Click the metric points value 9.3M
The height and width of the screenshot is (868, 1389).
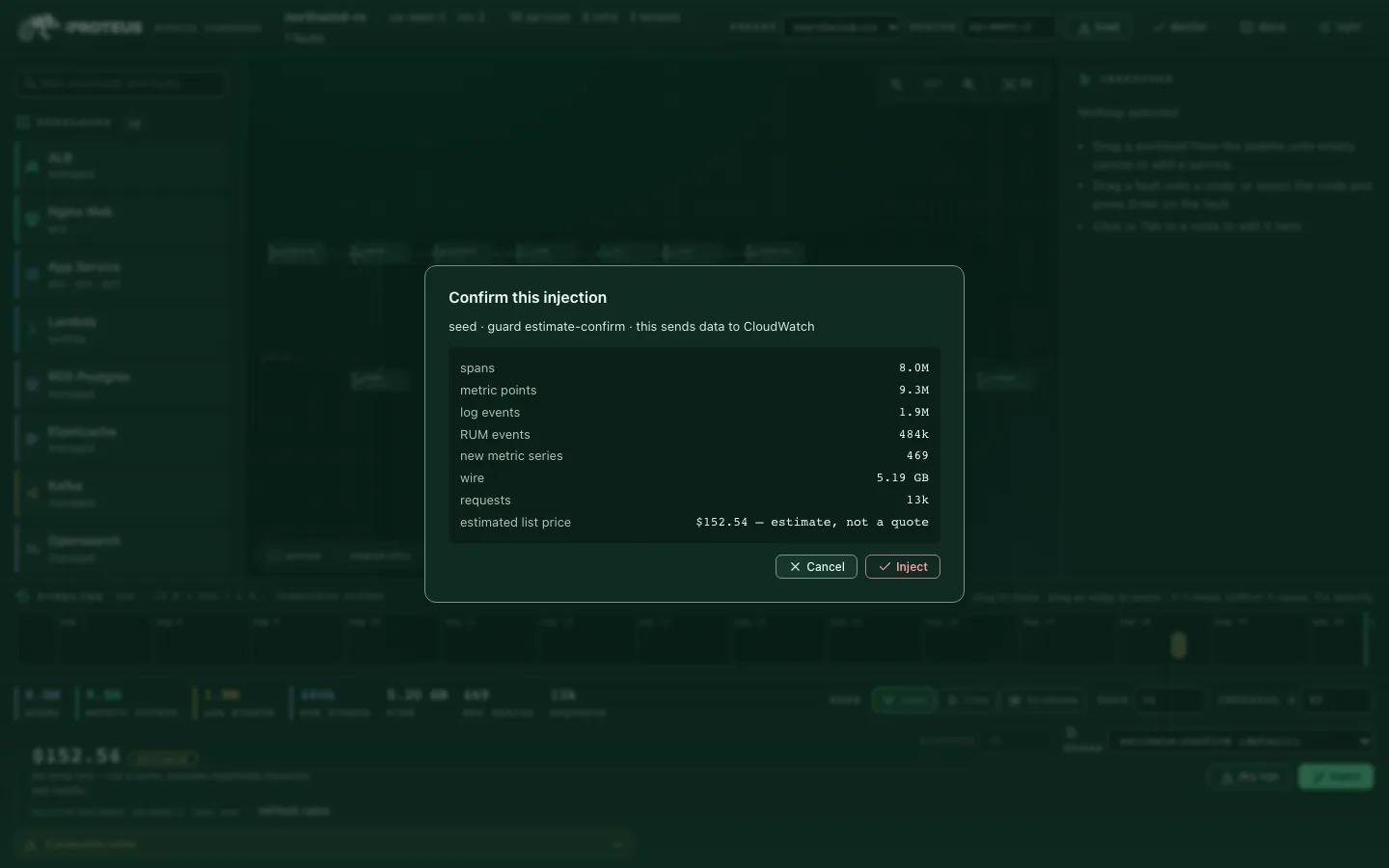913,391
